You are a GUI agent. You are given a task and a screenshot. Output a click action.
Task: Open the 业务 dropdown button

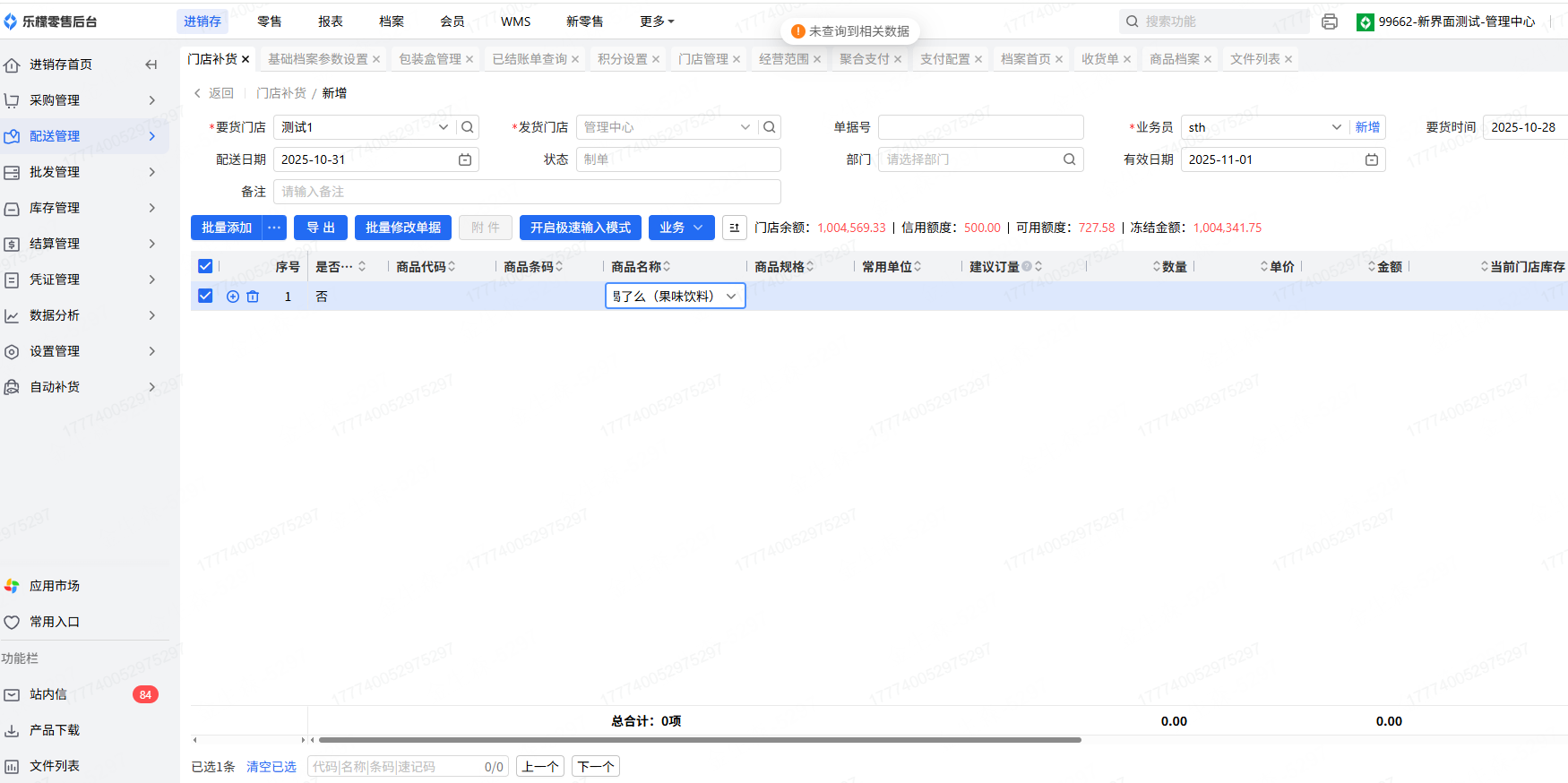681,228
